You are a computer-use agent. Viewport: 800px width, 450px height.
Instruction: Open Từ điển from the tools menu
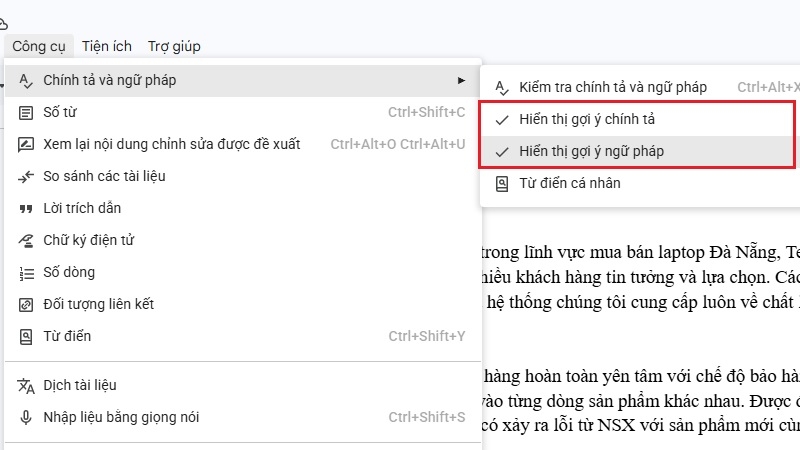(243, 336)
